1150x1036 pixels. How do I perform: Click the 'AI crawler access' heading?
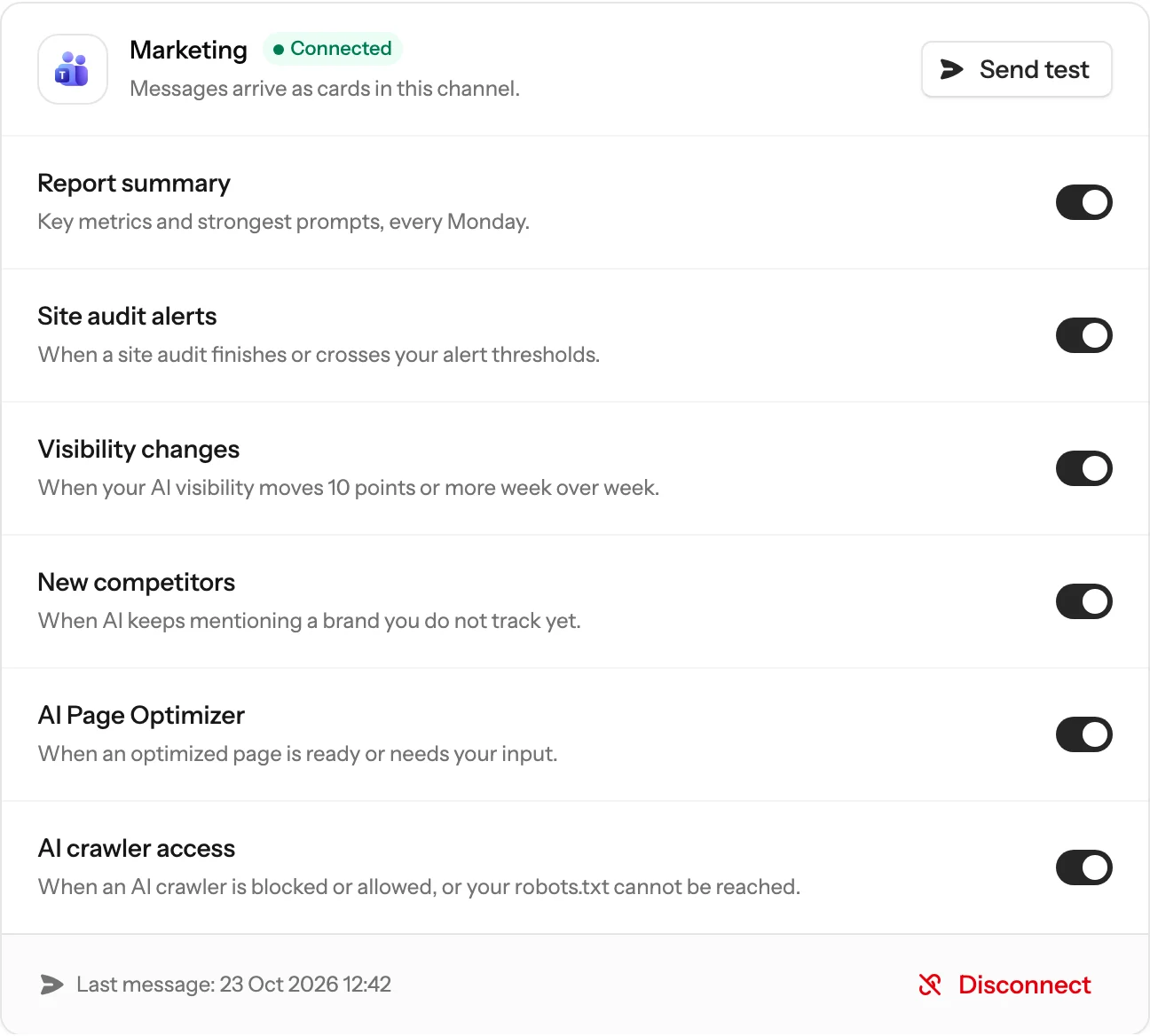coord(137,849)
